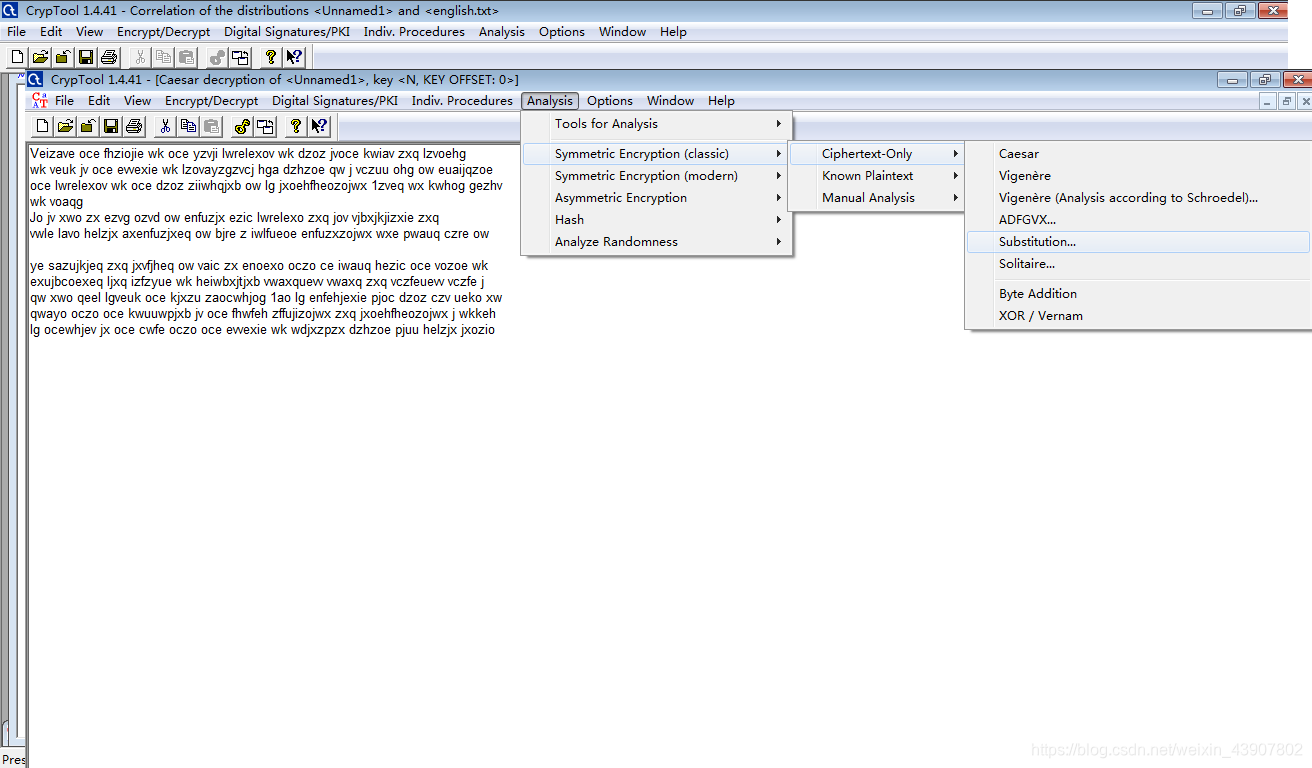Open Known Plaintext submenu entry
This screenshot has height=768, width=1312.
coord(876,176)
